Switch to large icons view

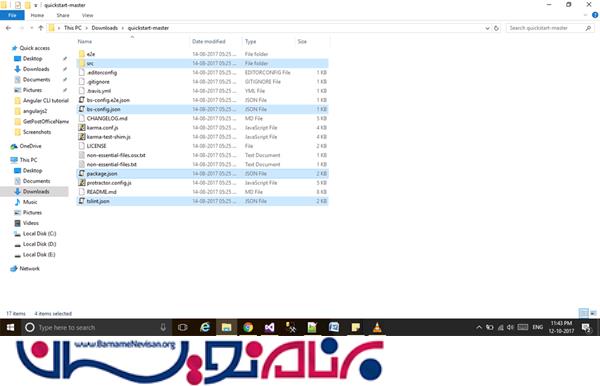593,313
